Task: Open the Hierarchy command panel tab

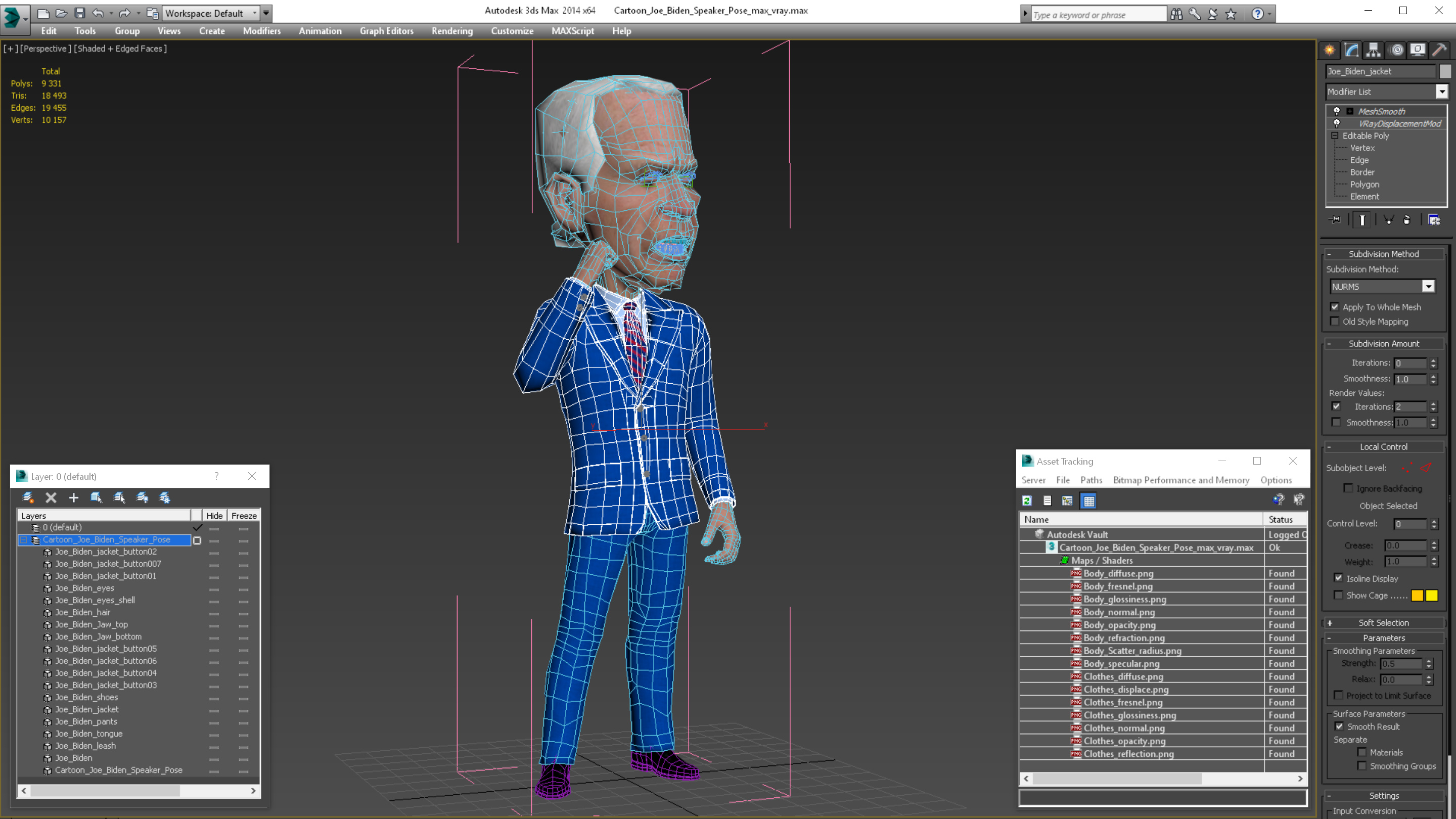Action: click(x=1374, y=50)
